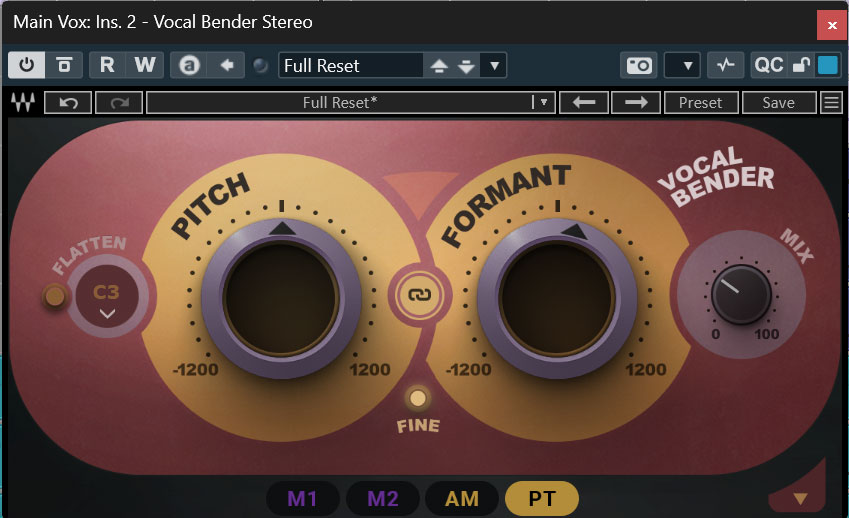Click the camera snapshot icon
This screenshot has height=518, width=849.
coord(639,66)
